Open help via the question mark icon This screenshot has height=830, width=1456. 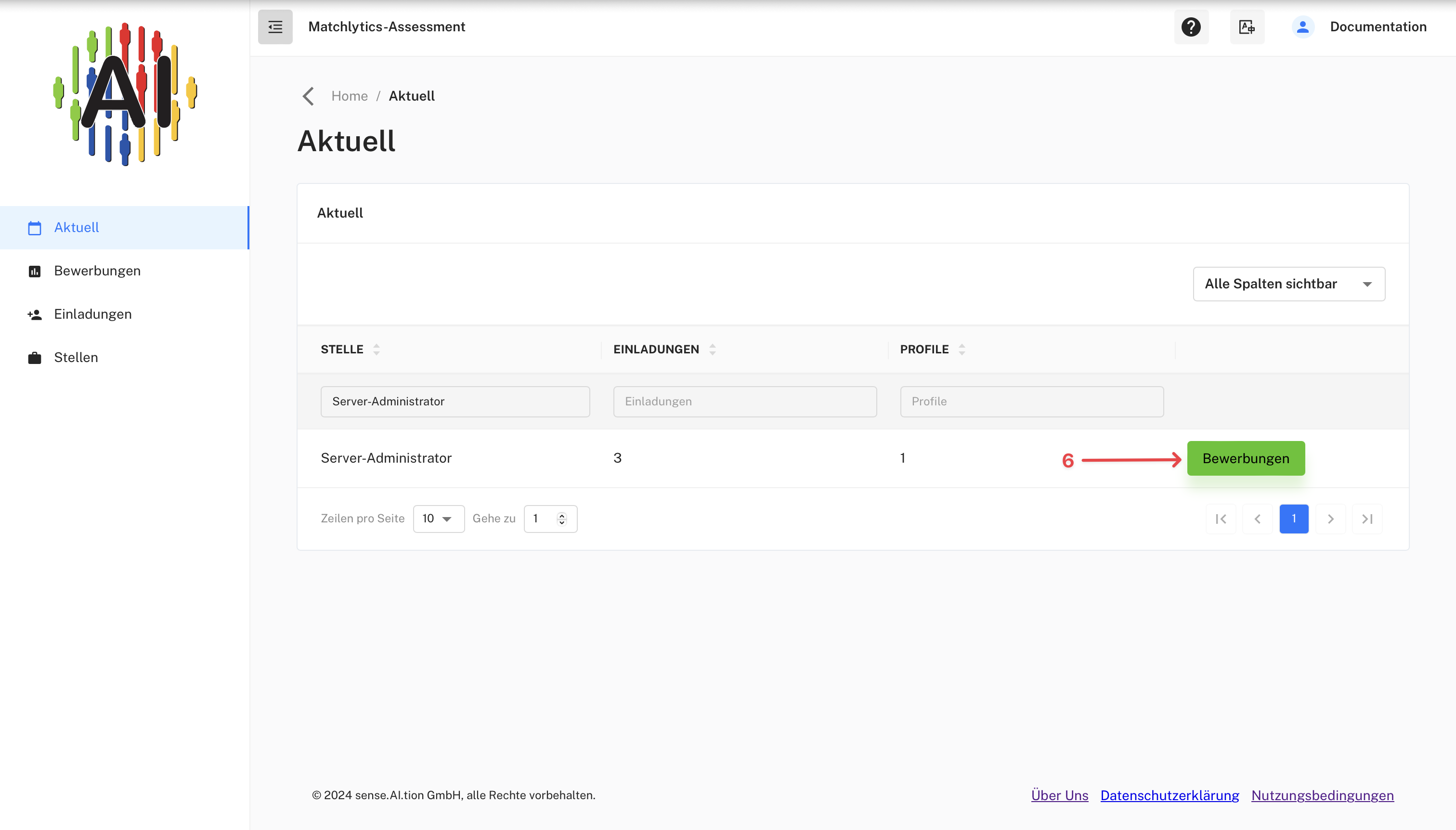1191,27
